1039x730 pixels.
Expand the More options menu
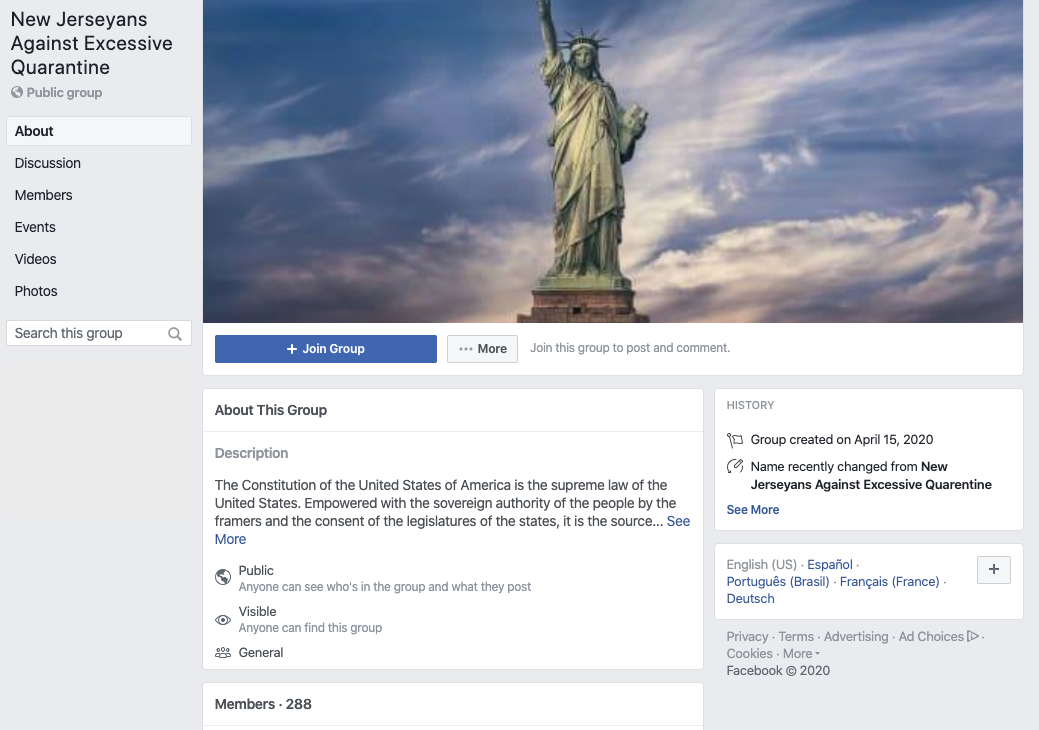coord(482,348)
